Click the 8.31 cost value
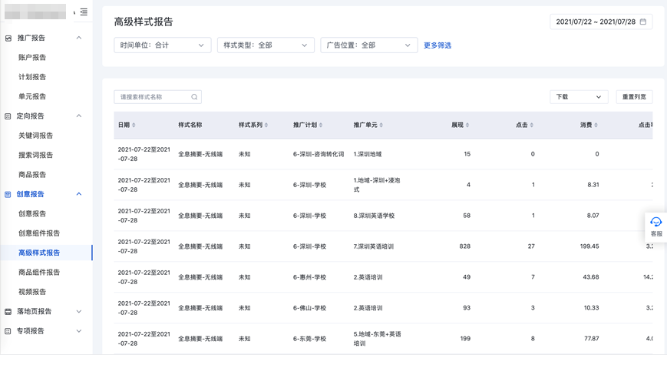Image resolution: width=670 pixels, height=365 pixels. tap(593, 185)
